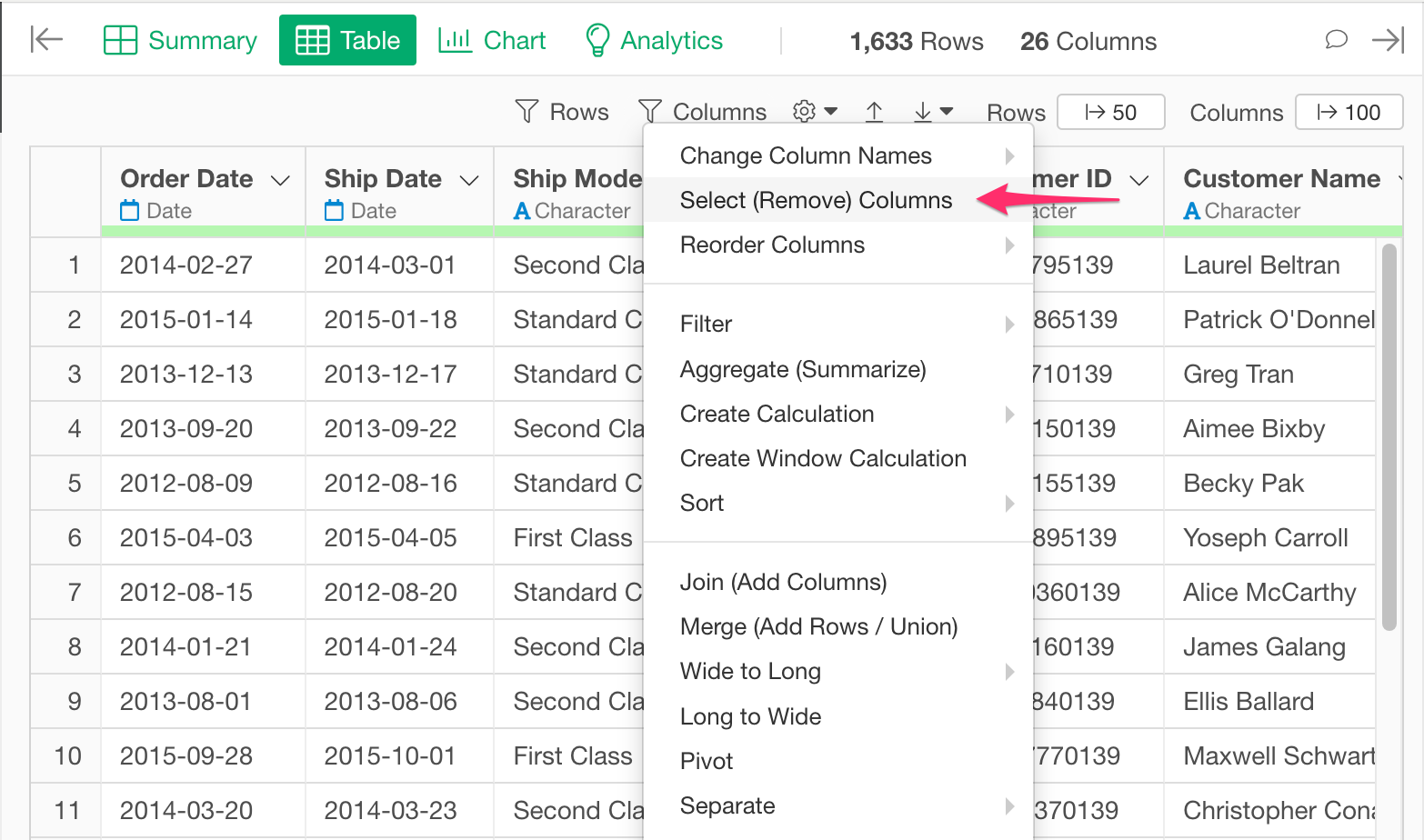Open the comment speech bubble icon
This screenshot has width=1424, height=840.
1336,40
